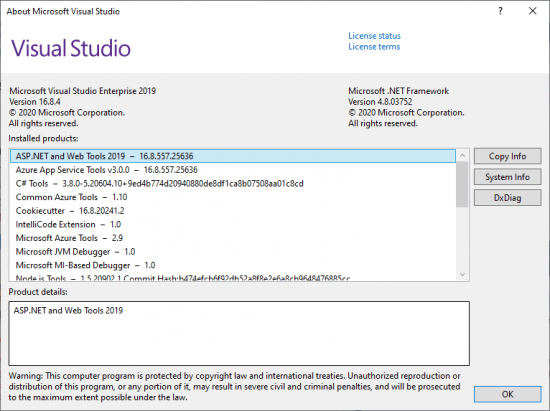This screenshot has width=550, height=411.
Task: Click the installed products scroll up arrow
Action: [462, 155]
